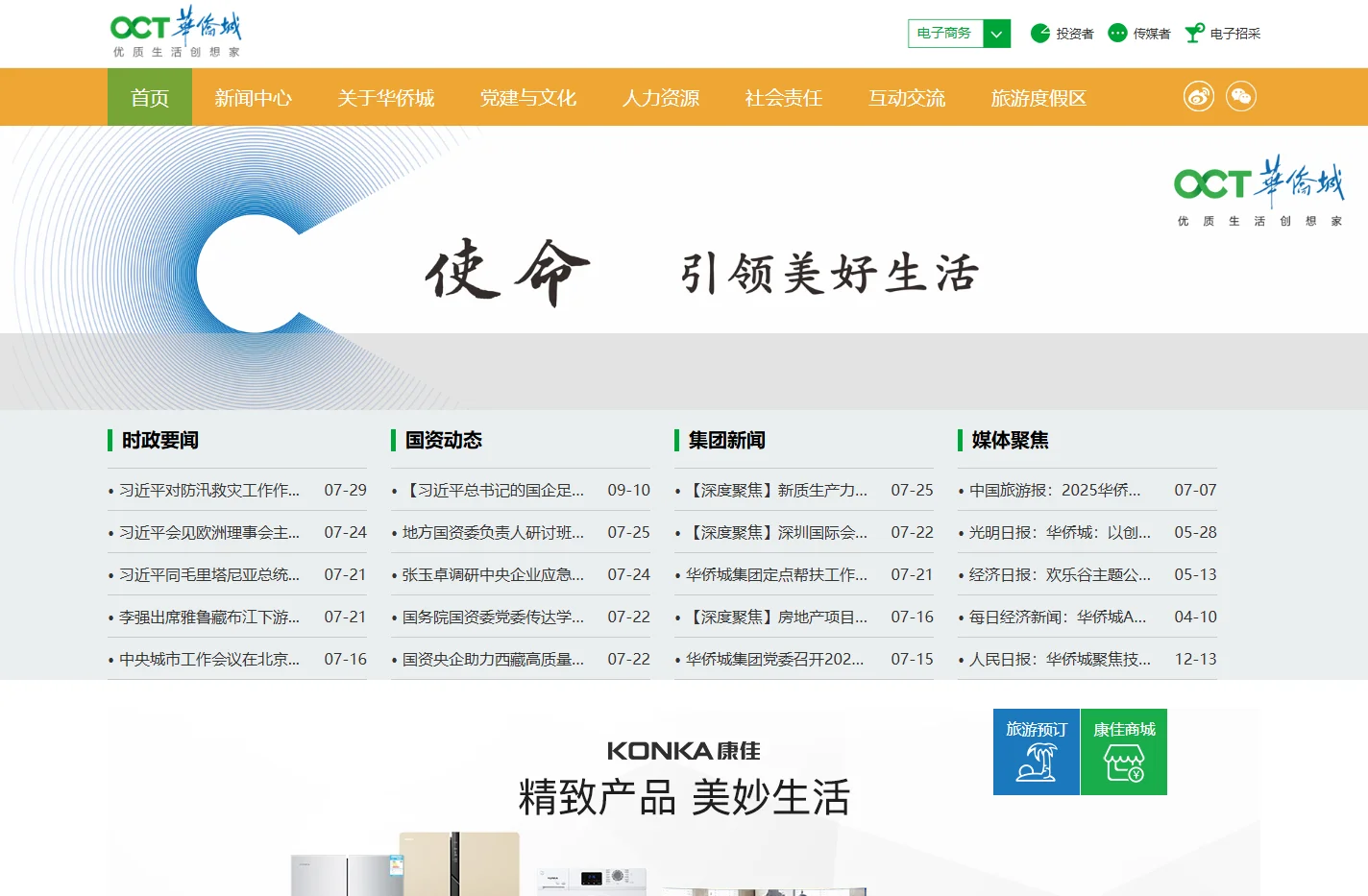
Task: Open news 国务院国资委党委传达学...
Action: pos(493,617)
